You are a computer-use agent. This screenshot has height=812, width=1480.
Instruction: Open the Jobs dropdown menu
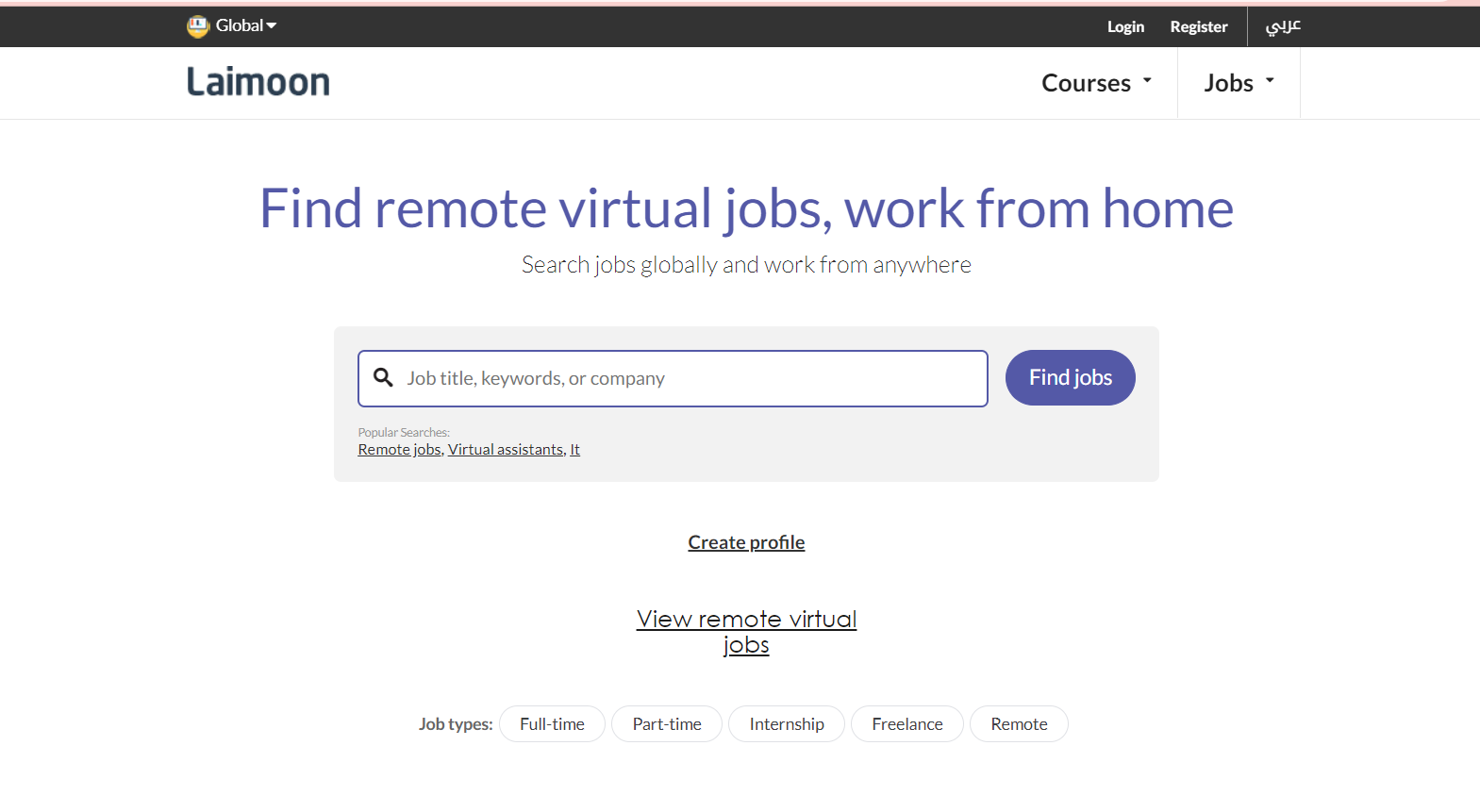tap(1239, 83)
